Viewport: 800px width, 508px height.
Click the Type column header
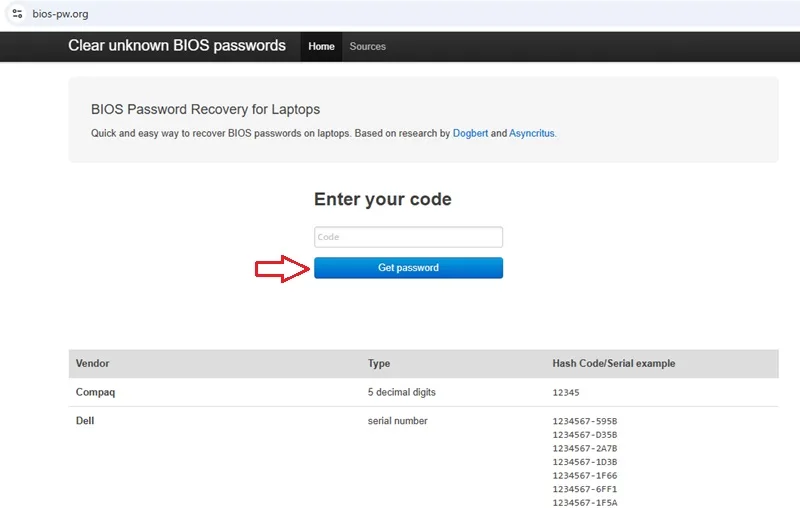click(x=379, y=363)
